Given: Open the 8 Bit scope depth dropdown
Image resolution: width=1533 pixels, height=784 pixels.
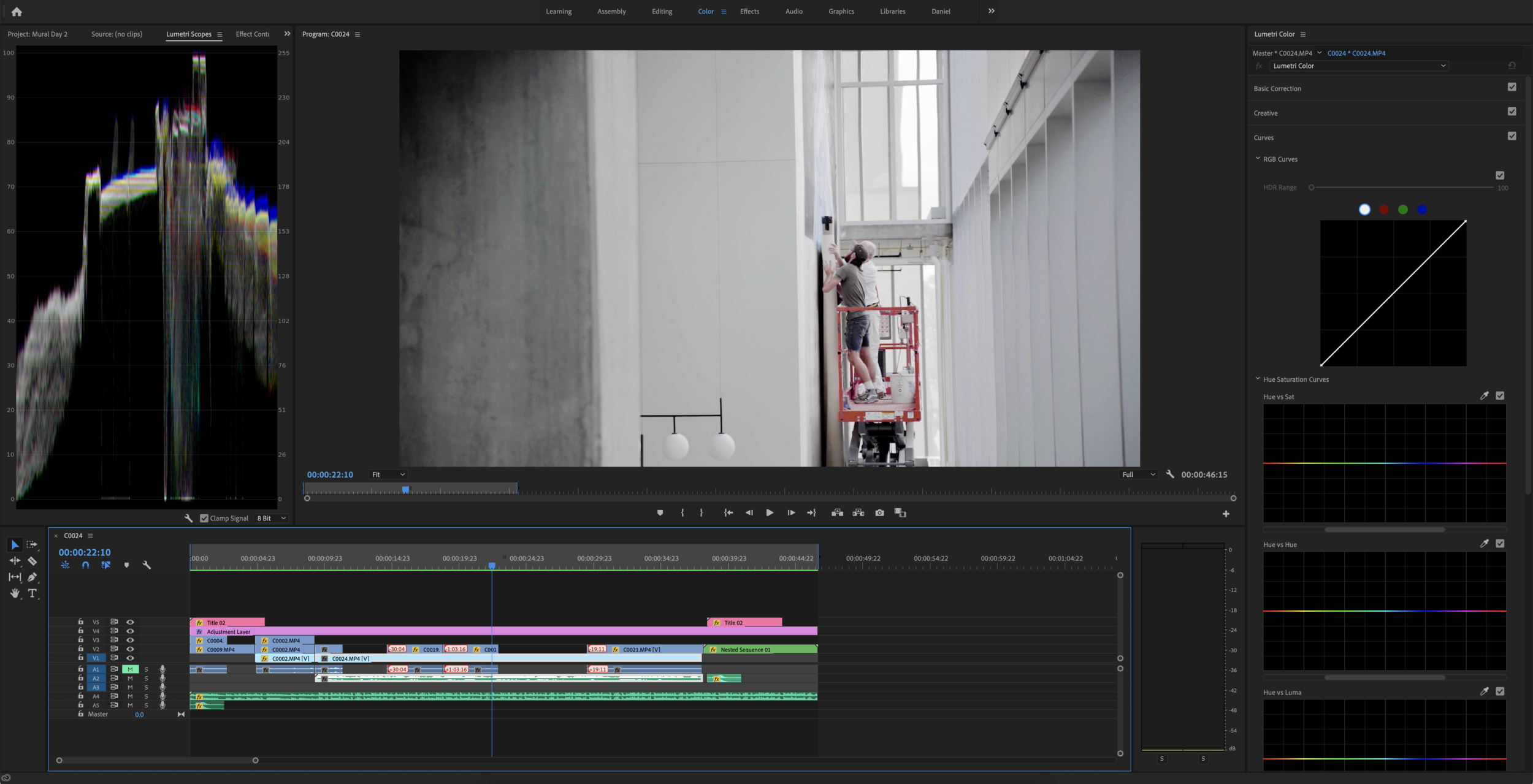Looking at the screenshot, I should (272, 518).
